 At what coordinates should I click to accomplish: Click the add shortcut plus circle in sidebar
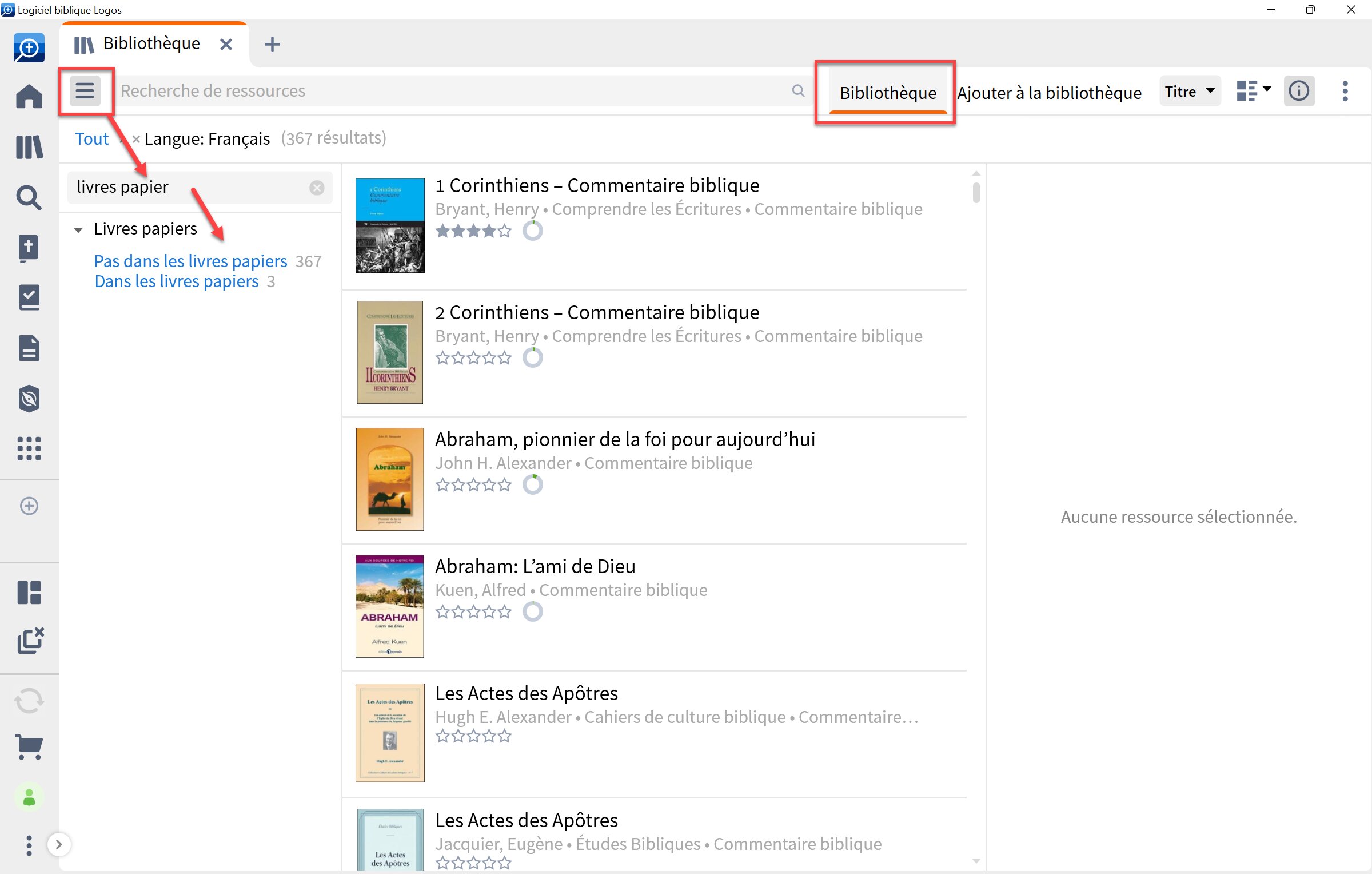coord(29,506)
